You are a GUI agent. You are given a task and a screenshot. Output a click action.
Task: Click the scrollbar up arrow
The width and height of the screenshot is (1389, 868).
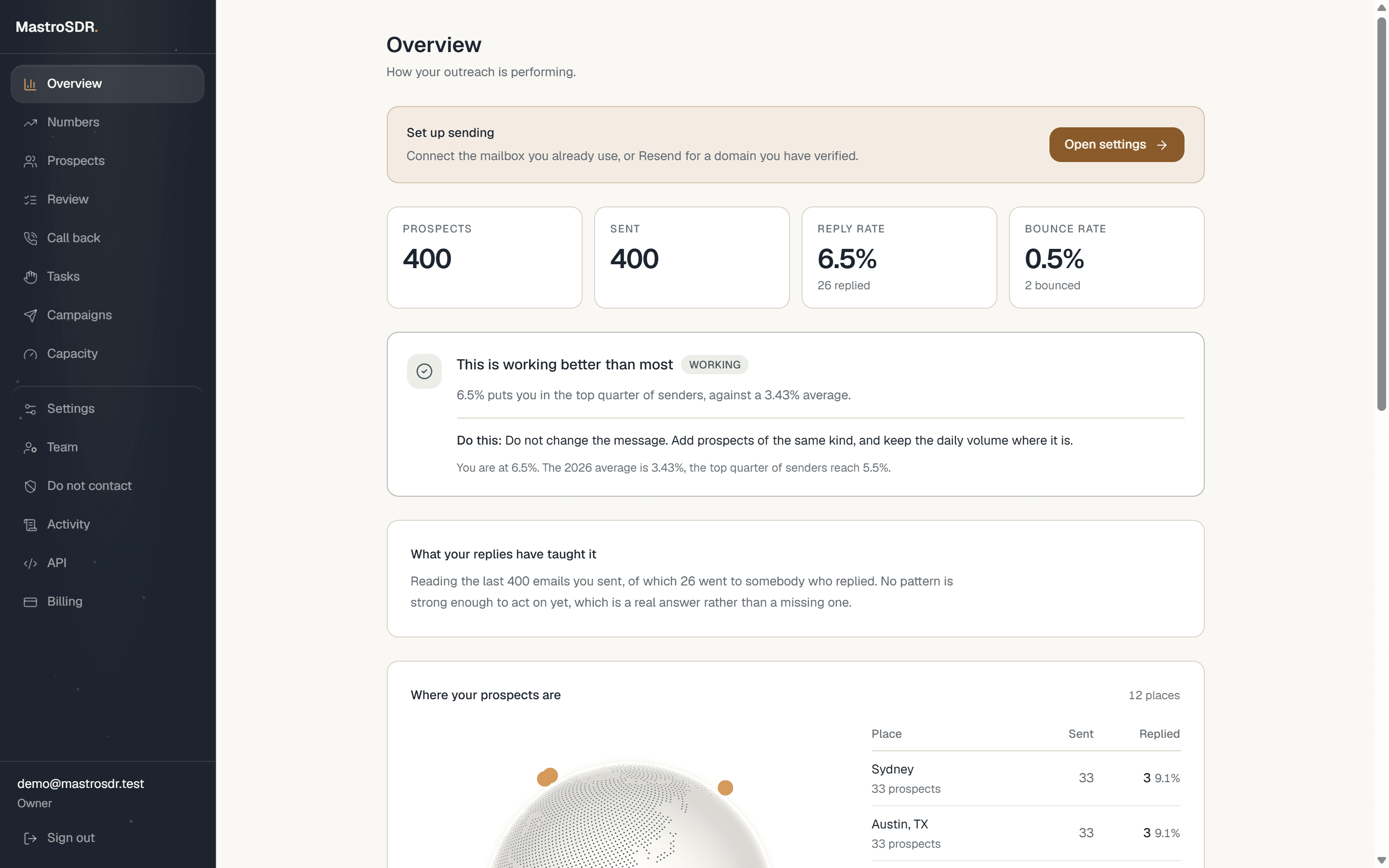(1382, 8)
